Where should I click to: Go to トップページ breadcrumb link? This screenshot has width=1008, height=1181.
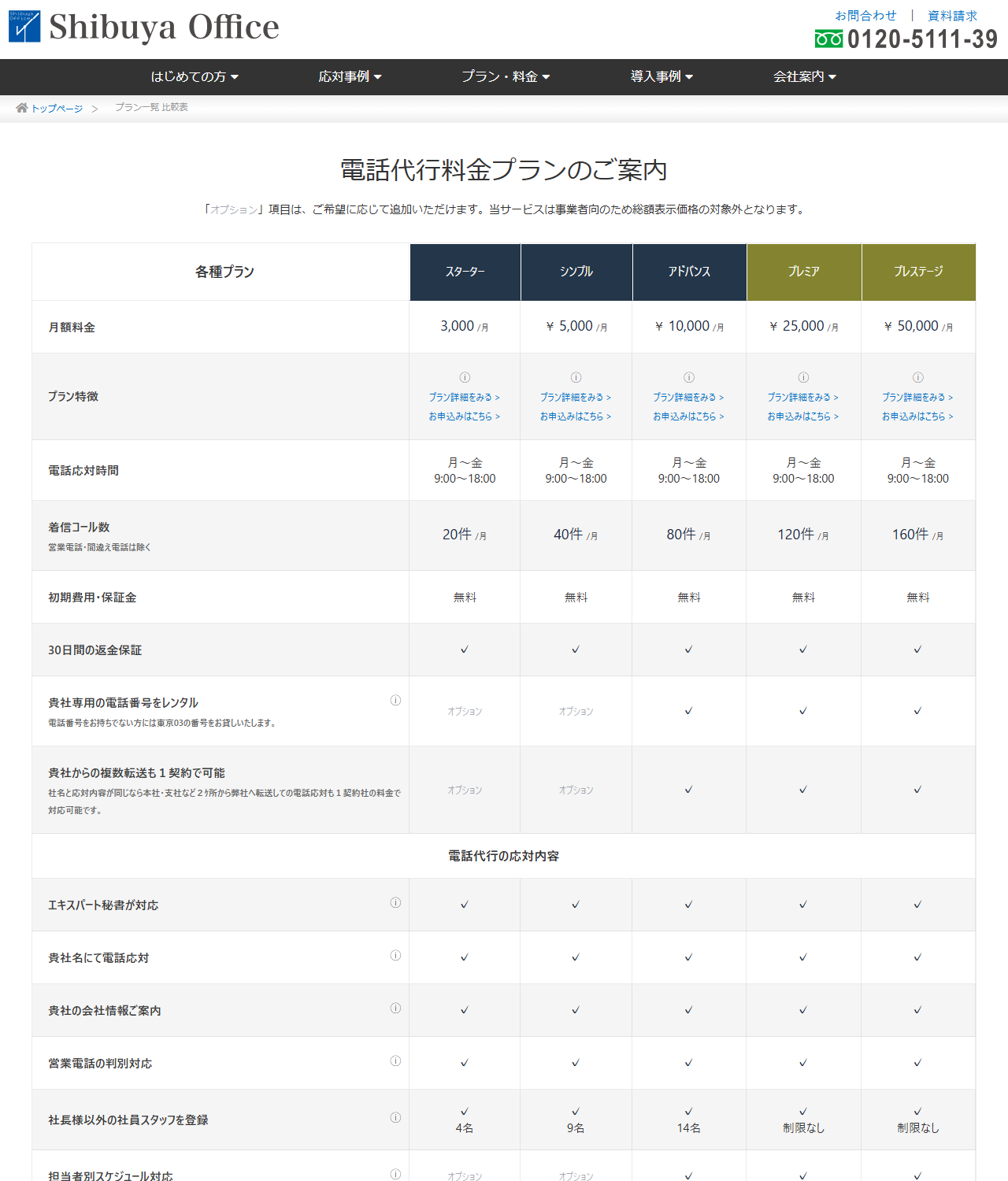[x=57, y=108]
